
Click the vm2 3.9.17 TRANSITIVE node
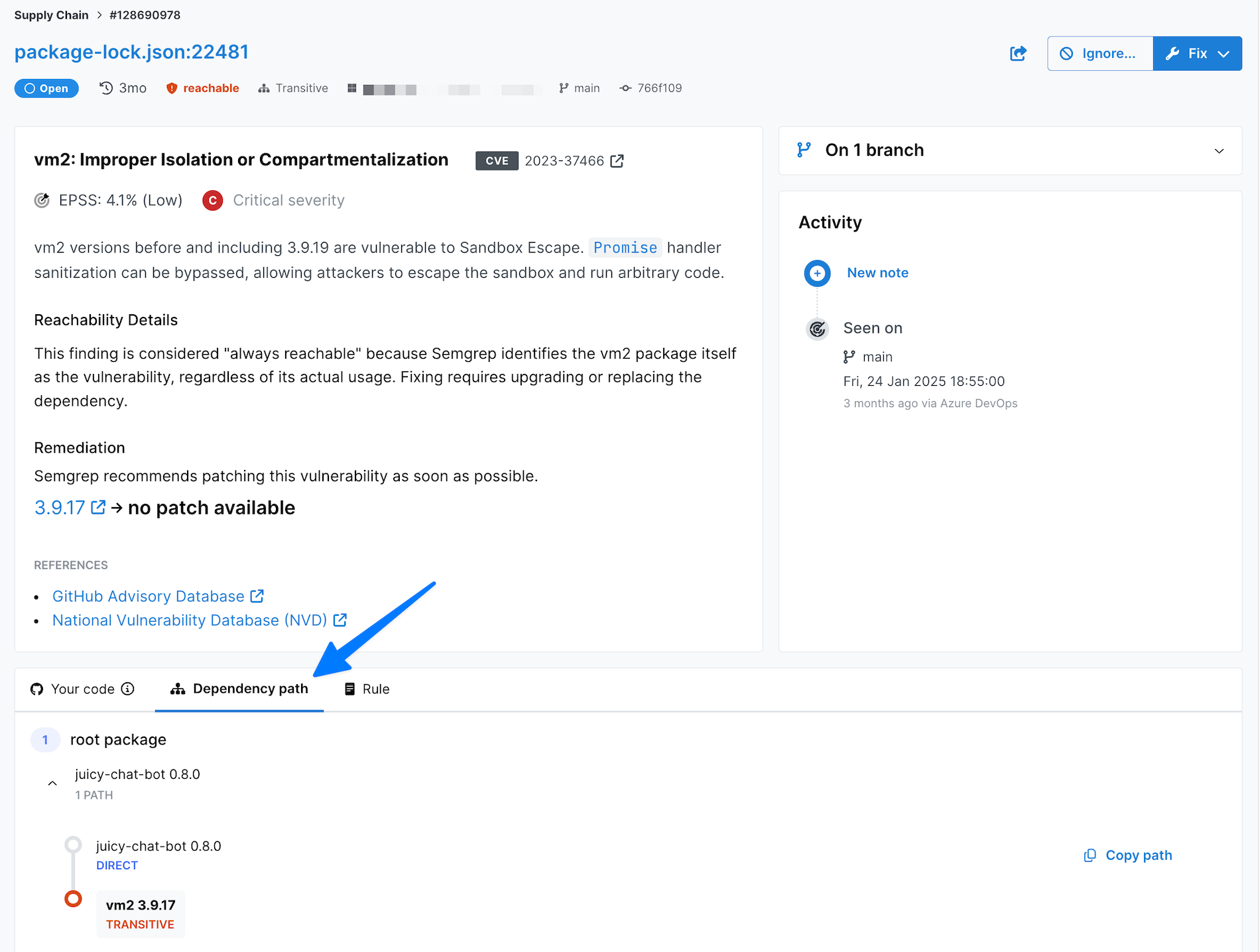[141, 914]
